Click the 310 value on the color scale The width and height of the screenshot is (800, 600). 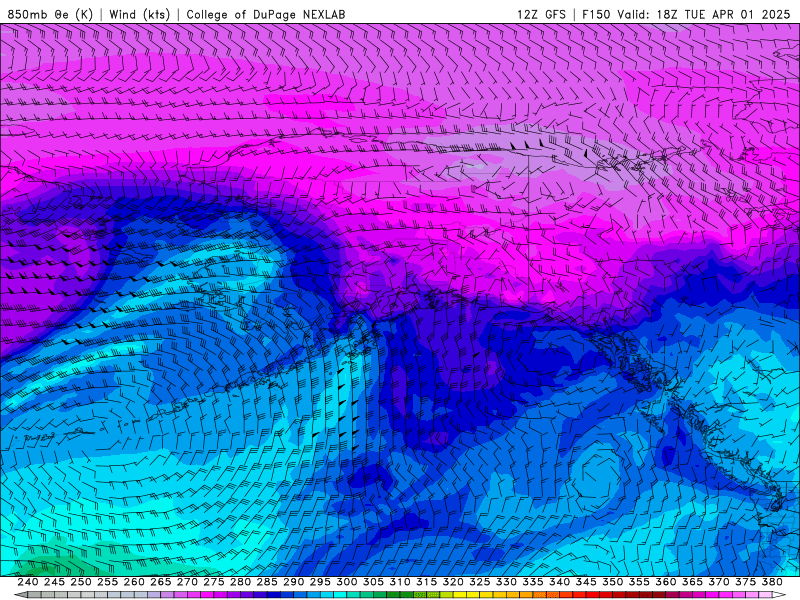(x=399, y=582)
